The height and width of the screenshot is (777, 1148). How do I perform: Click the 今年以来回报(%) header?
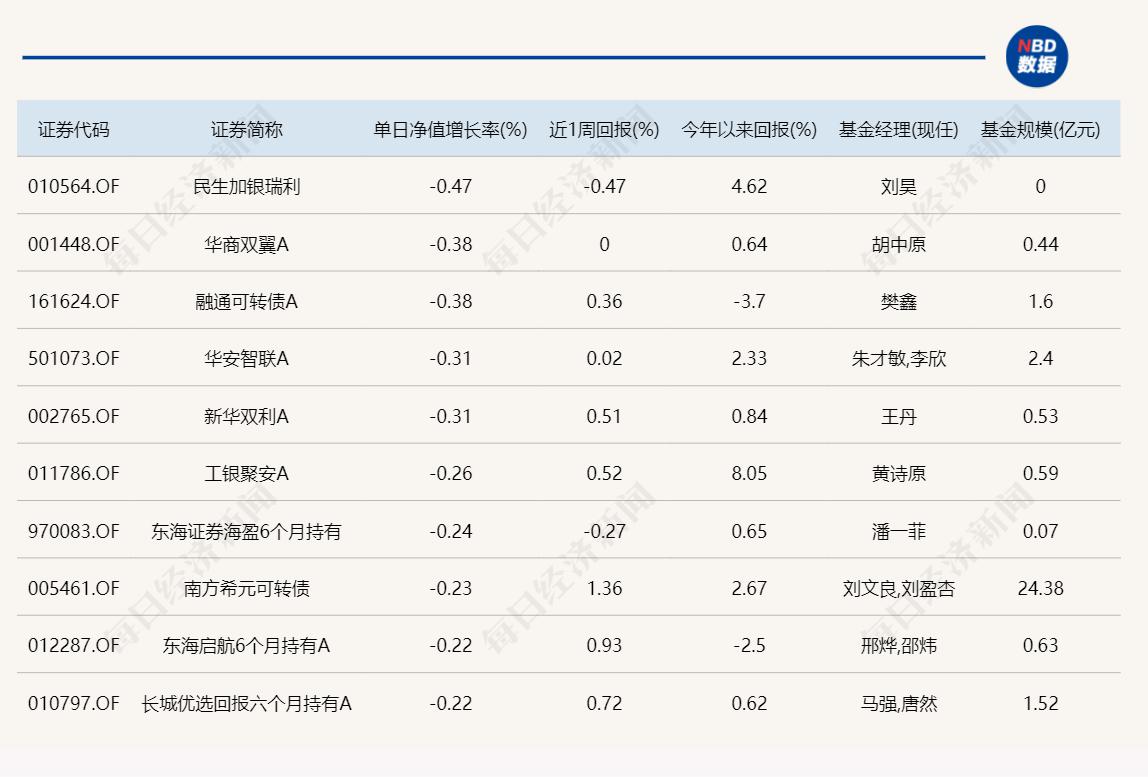pos(749,130)
